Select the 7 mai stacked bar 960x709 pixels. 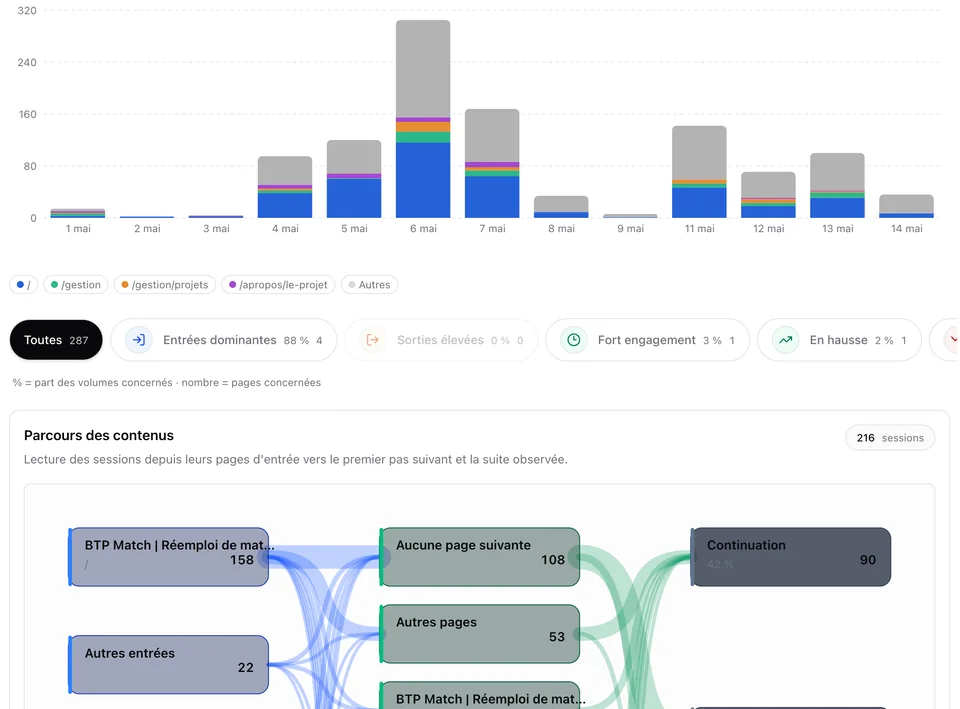click(x=492, y=163)
